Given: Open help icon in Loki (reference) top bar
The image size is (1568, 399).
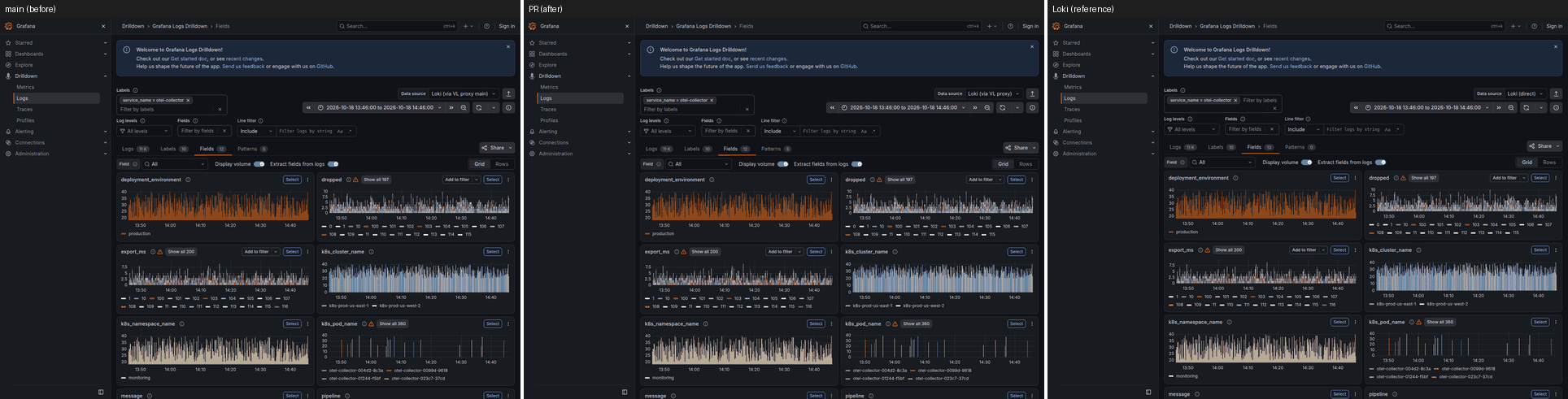Looking at the screenshot, I should click(x=1534, y=26).
